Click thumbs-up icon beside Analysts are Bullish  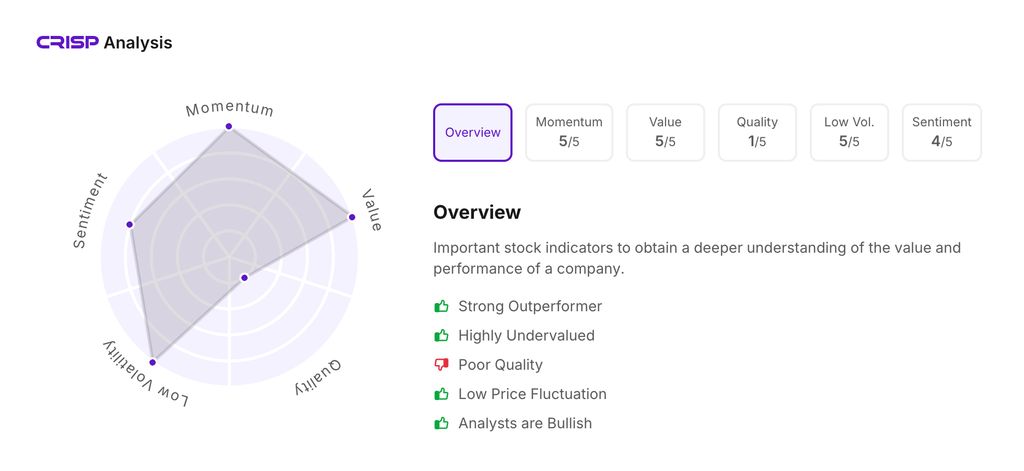(441, 423)
